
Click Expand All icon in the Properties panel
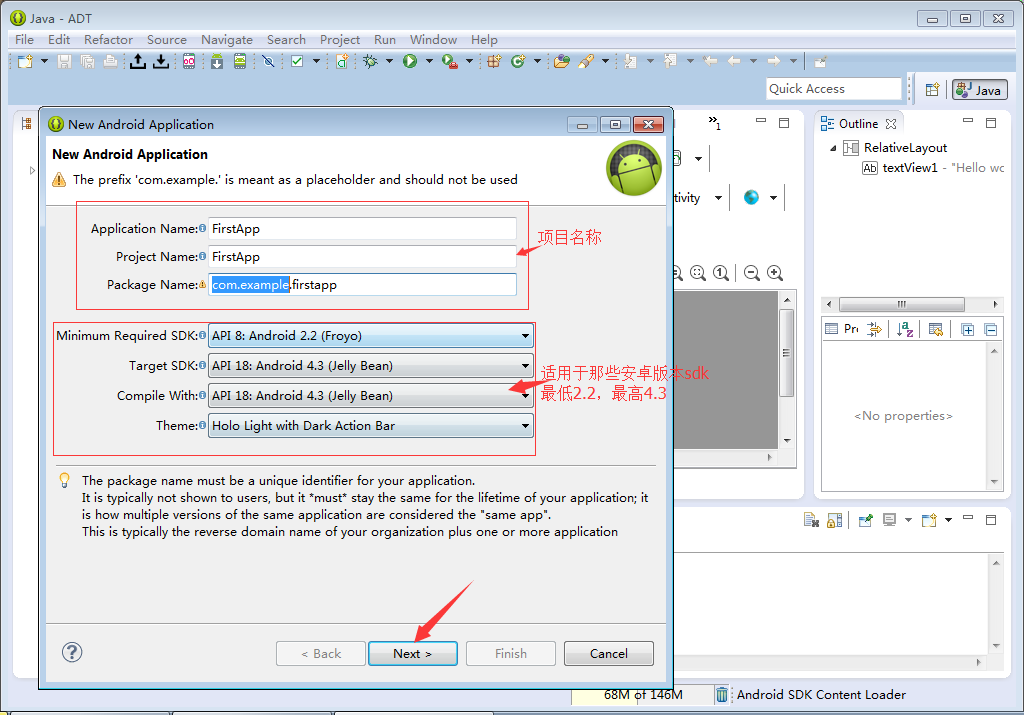968,330
